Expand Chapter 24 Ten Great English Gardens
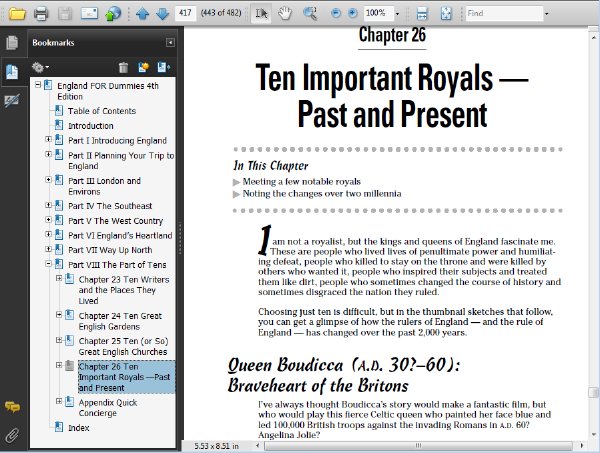 pos(59,314)
